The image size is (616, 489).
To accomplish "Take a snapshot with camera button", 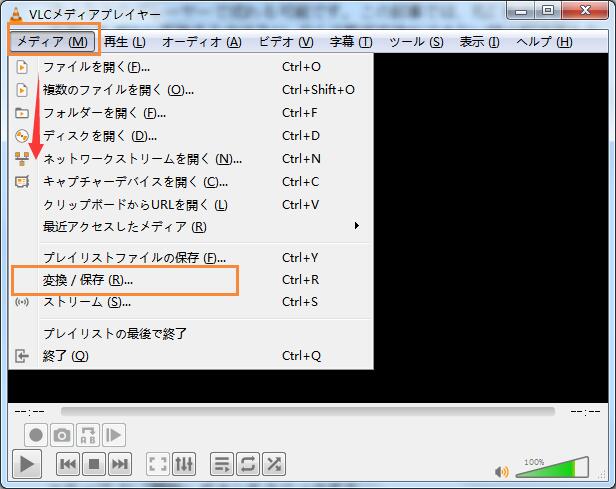I will [x=62, y=435].
